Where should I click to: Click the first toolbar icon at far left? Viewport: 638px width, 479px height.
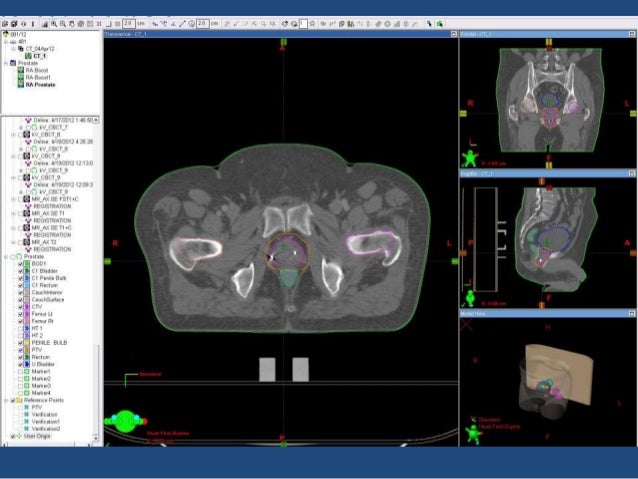click(x=5, y=24)
